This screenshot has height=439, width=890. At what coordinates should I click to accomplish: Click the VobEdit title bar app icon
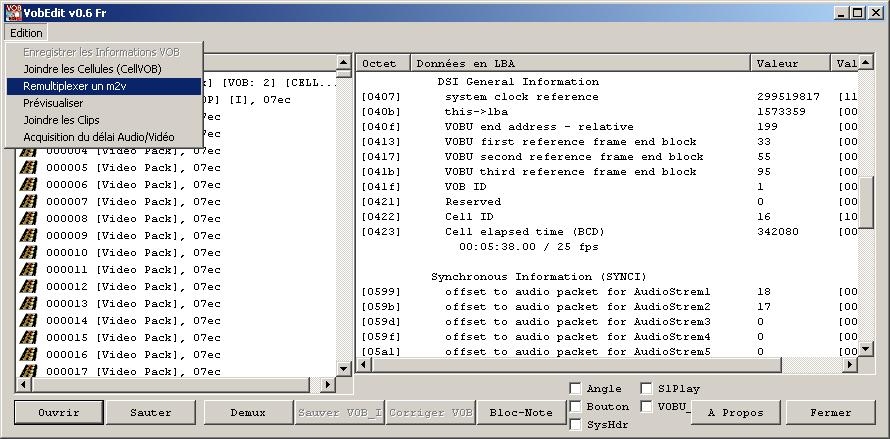coord(11,12)
